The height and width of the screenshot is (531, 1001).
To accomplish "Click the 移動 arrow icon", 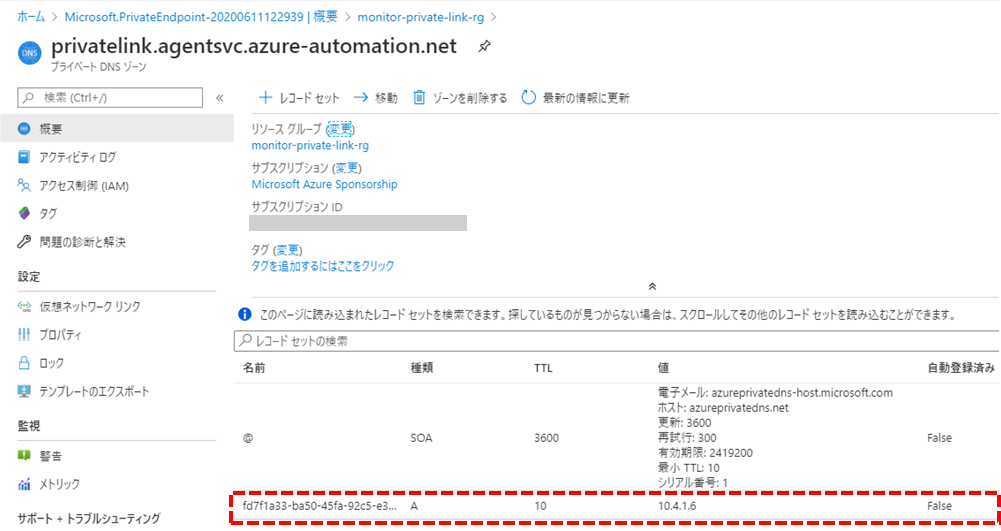I will [361, 98].
